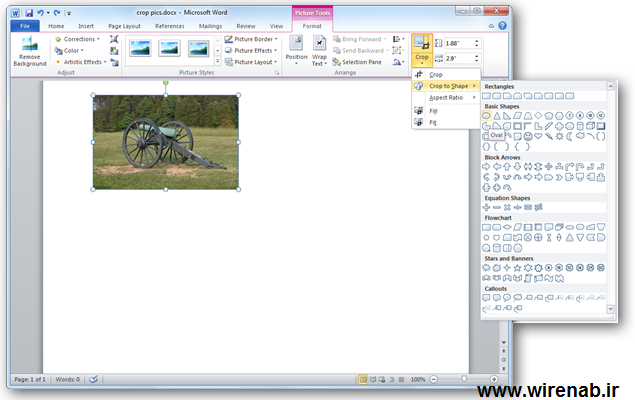Viewport: 635px width, 400px height.
Task: Click the Save icon in Quick Access Toolbar
Action: coord(28,11)
